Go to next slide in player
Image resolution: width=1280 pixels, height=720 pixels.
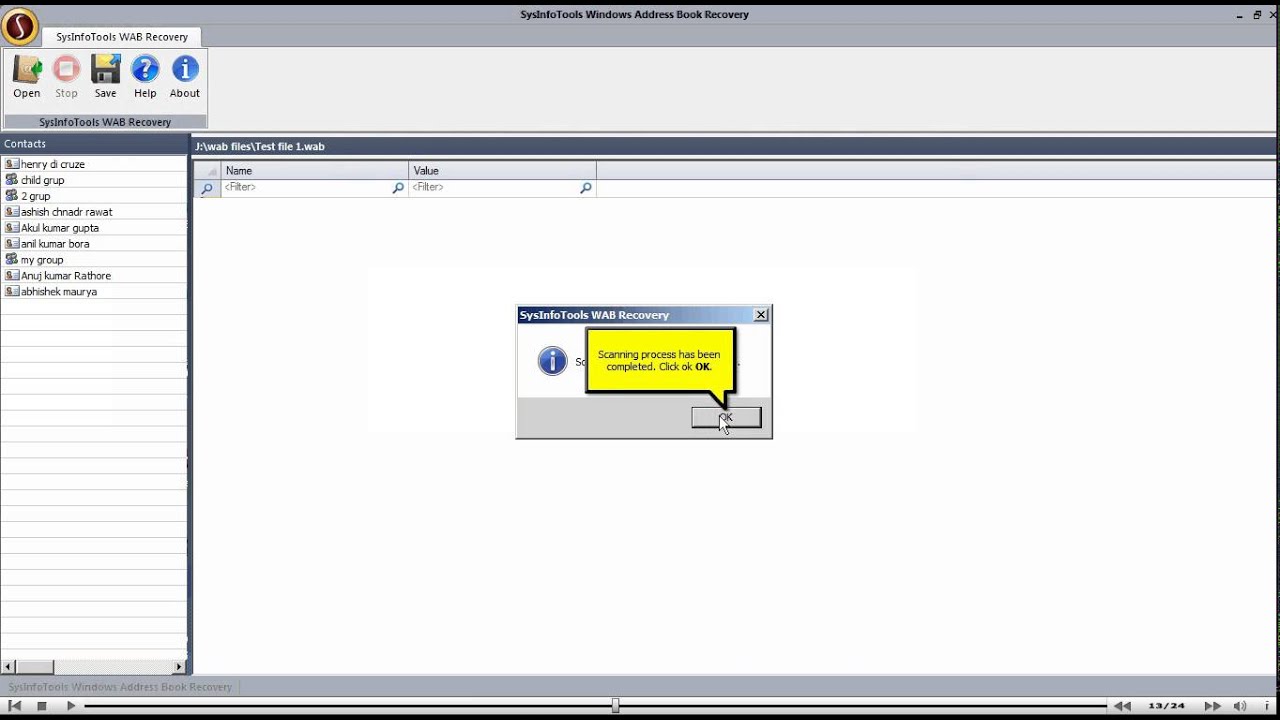[1212, 706]
